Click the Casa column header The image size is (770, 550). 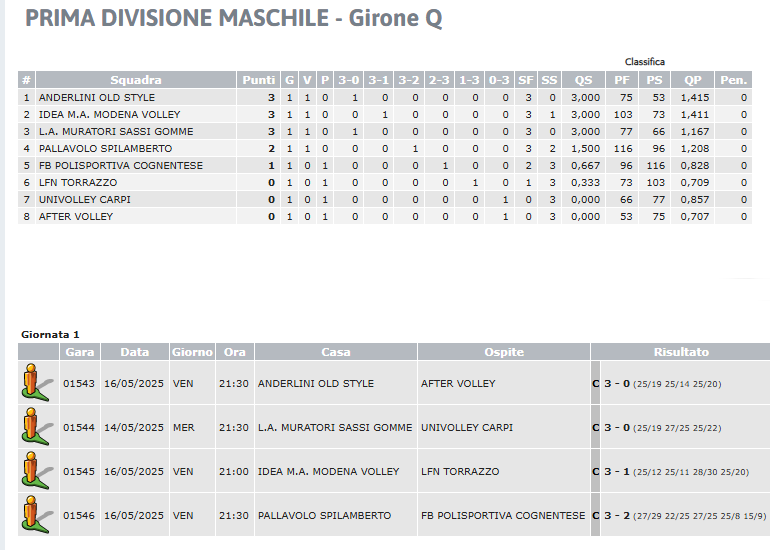[336, 352]
